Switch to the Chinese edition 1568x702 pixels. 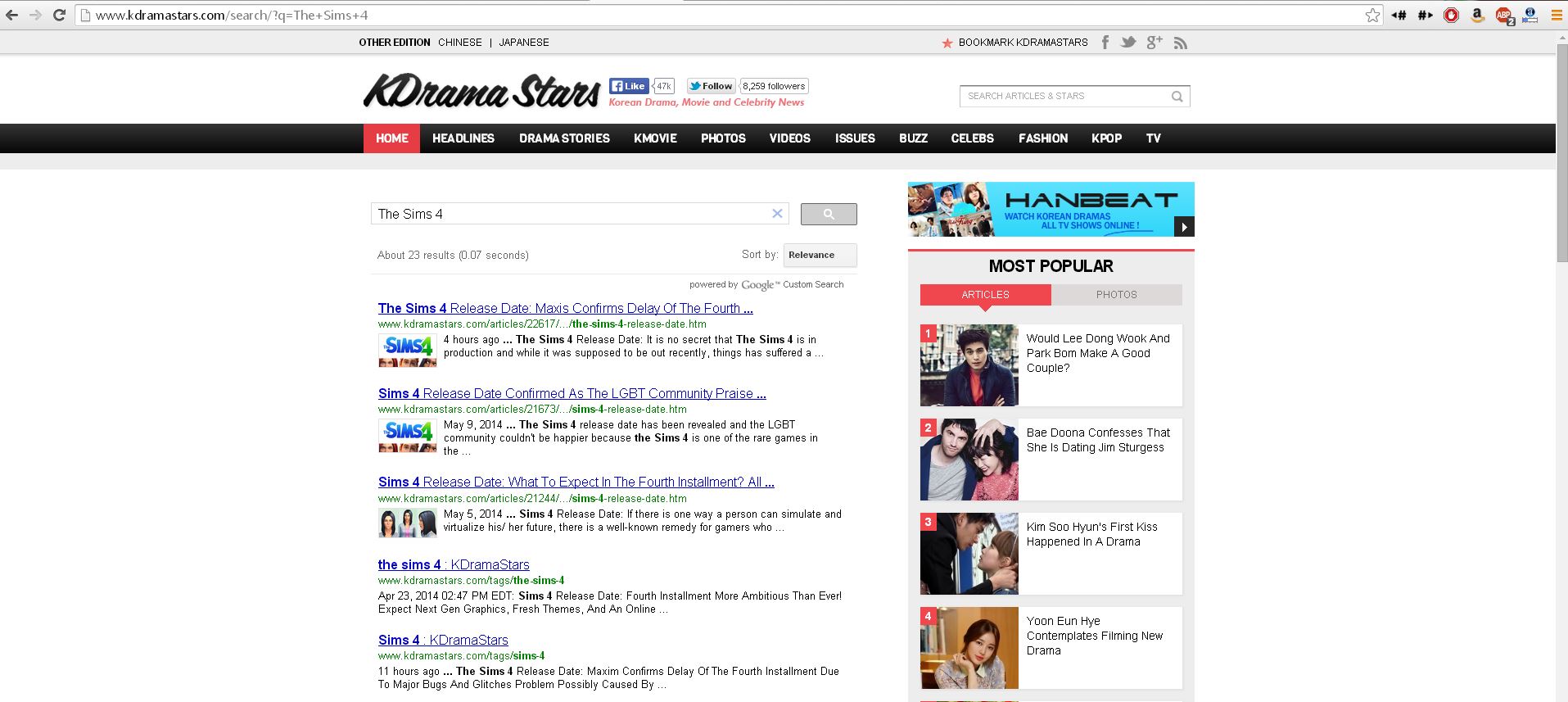[460, 43]
